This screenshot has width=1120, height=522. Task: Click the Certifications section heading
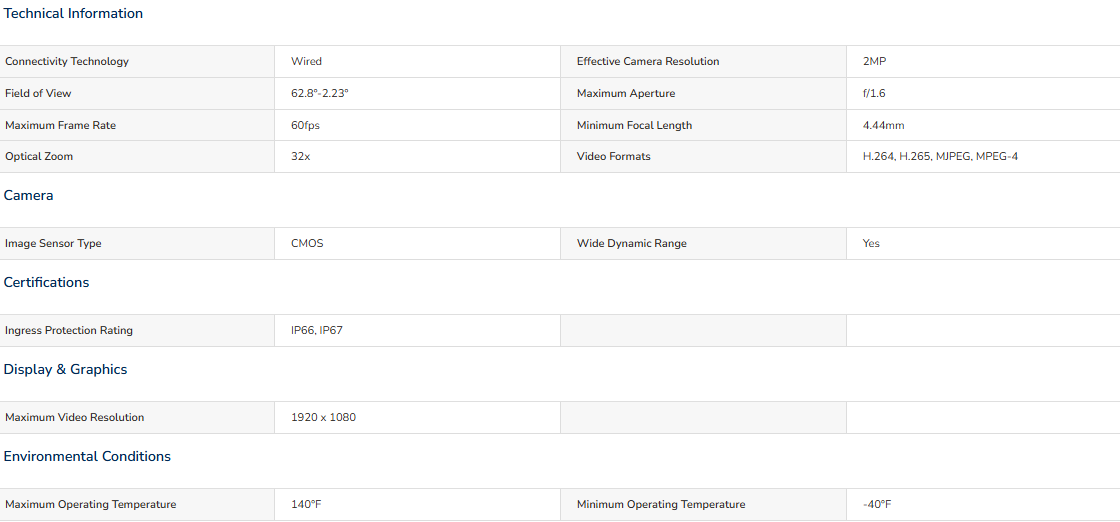[x=46, y=283]
